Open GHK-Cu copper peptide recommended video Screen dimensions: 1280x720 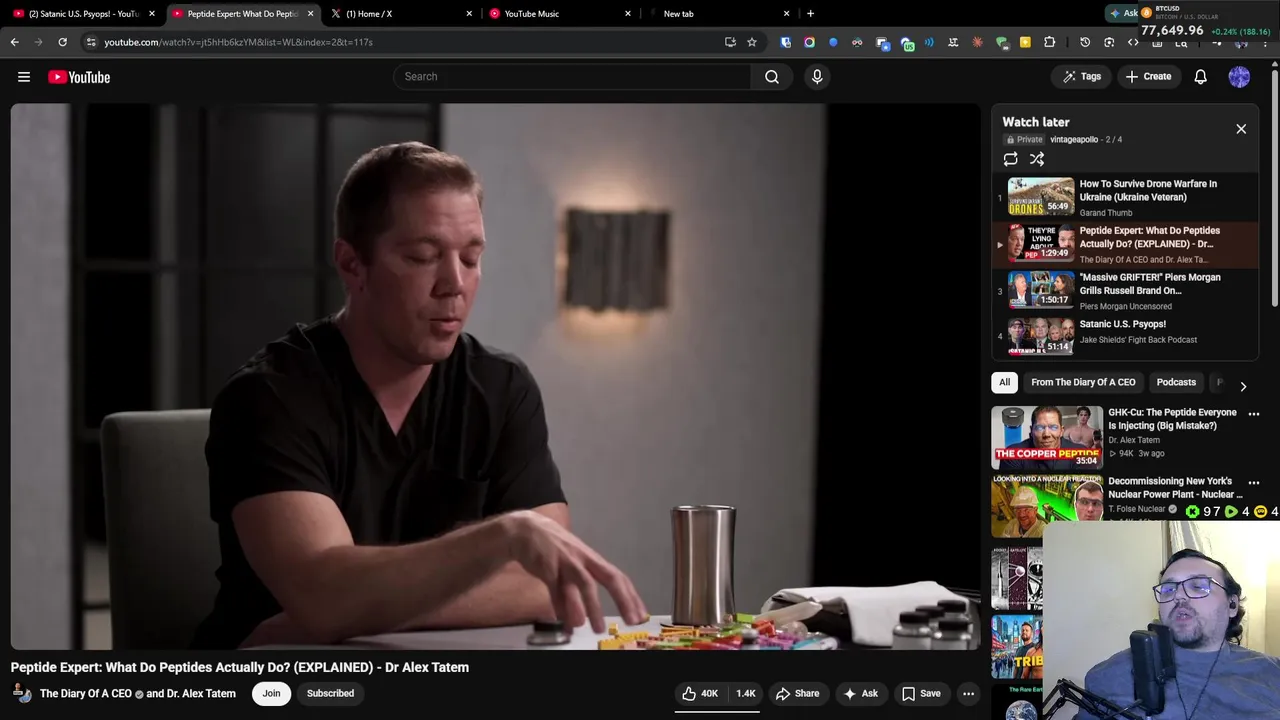[x=1047, y=438]
